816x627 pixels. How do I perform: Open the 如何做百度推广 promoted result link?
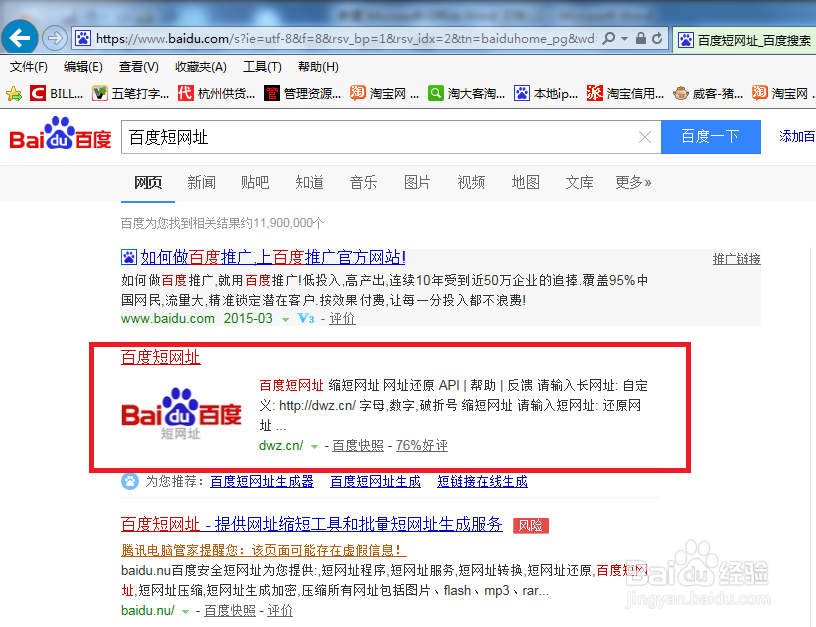point(273,257)
